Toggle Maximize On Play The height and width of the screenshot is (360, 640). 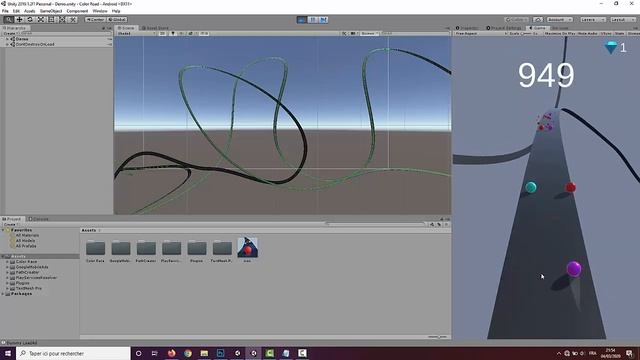tap(560, 33)
